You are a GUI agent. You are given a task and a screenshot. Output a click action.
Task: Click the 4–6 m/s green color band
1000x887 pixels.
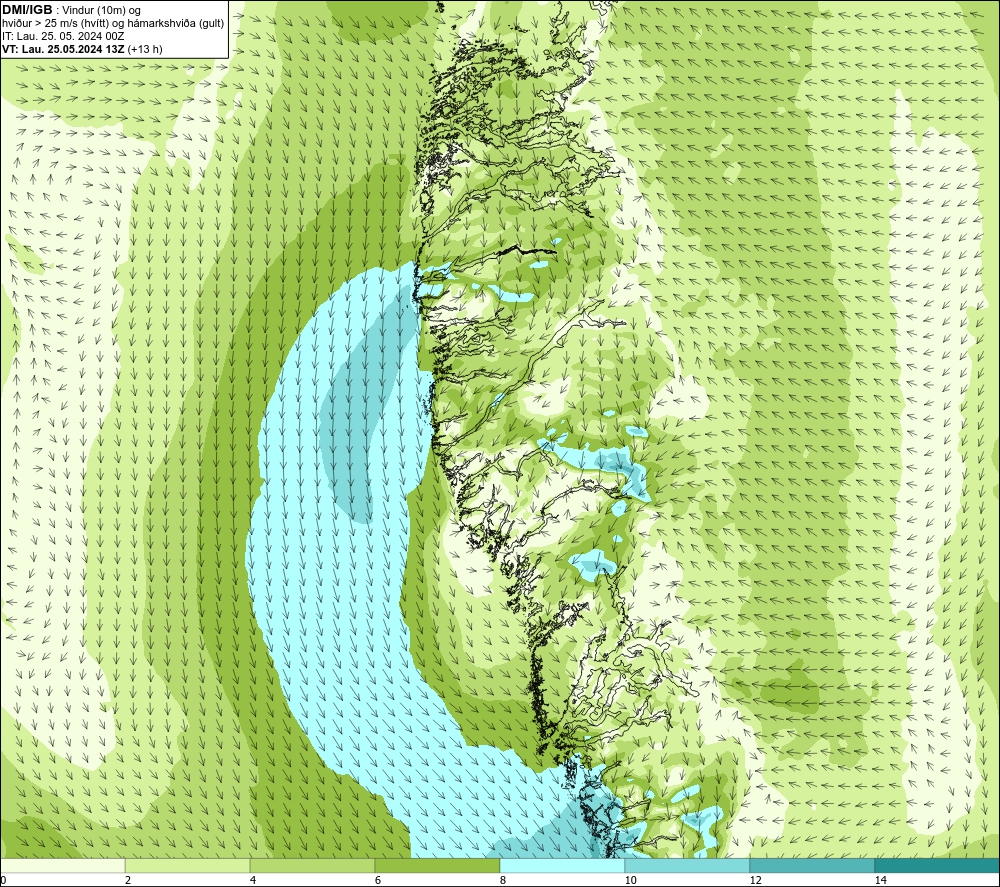(312, 866)
